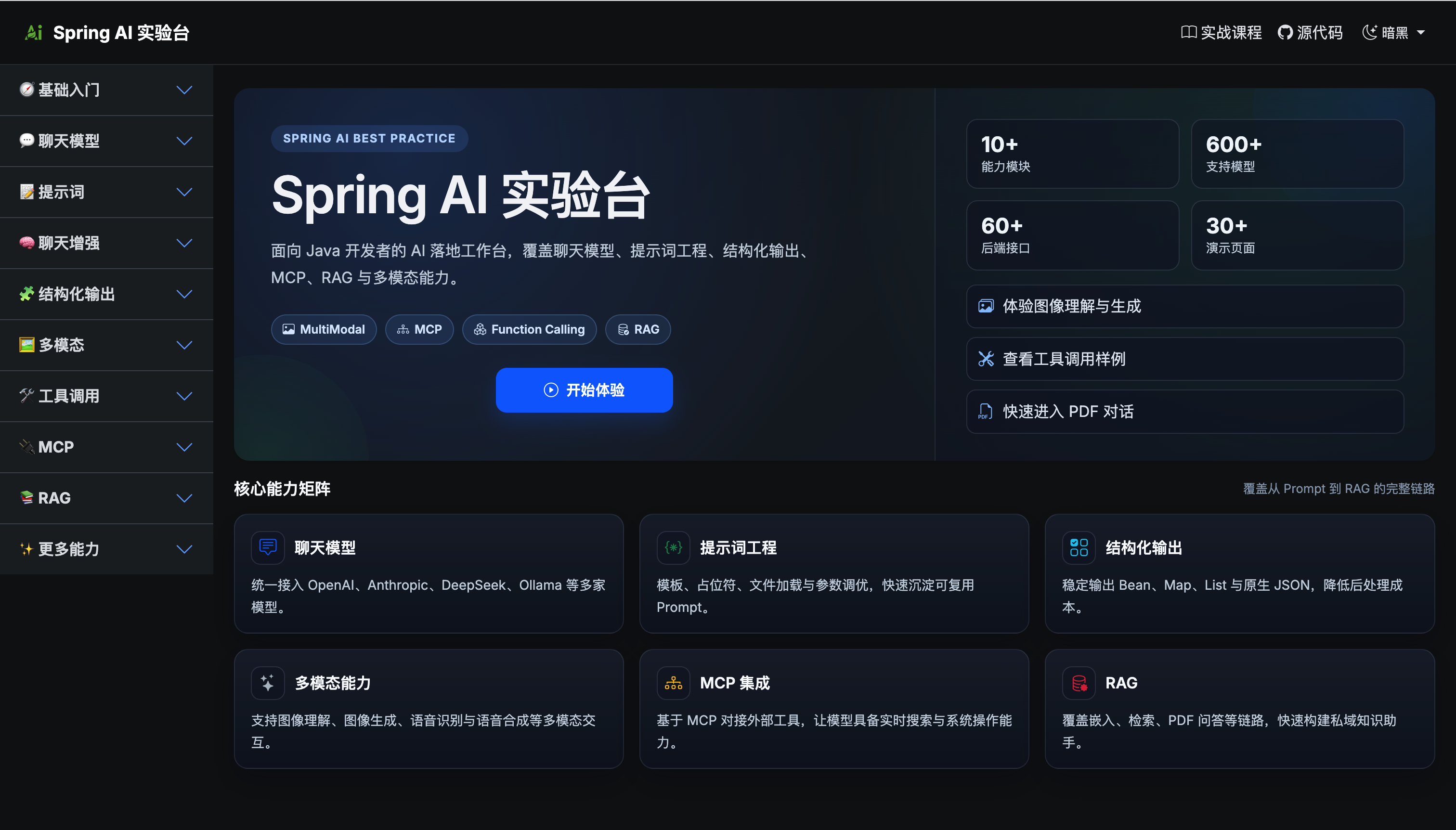Open the 多模态 sidebar menu

click(x=106, y=345)
